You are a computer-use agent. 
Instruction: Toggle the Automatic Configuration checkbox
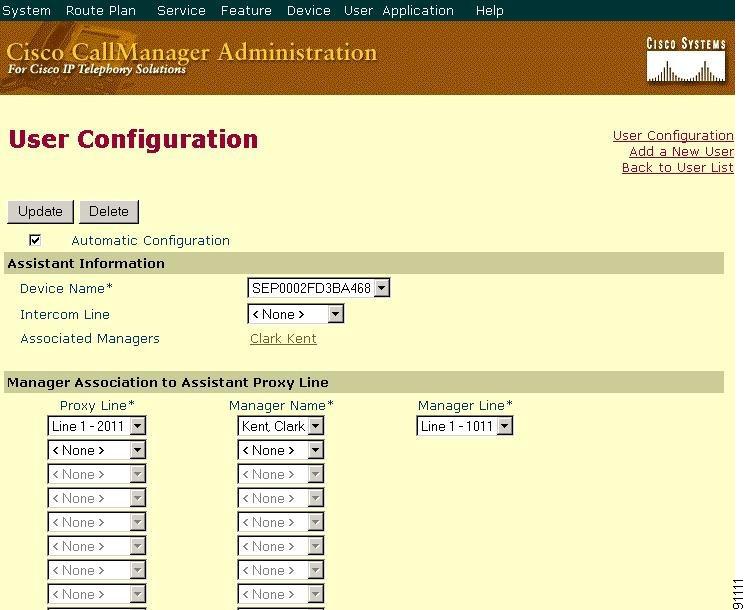point(35,240)
